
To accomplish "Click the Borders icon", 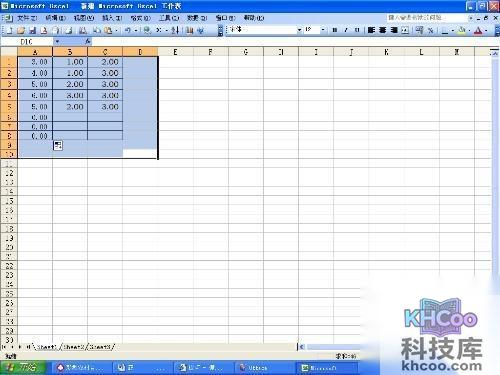I will (445, 30).
